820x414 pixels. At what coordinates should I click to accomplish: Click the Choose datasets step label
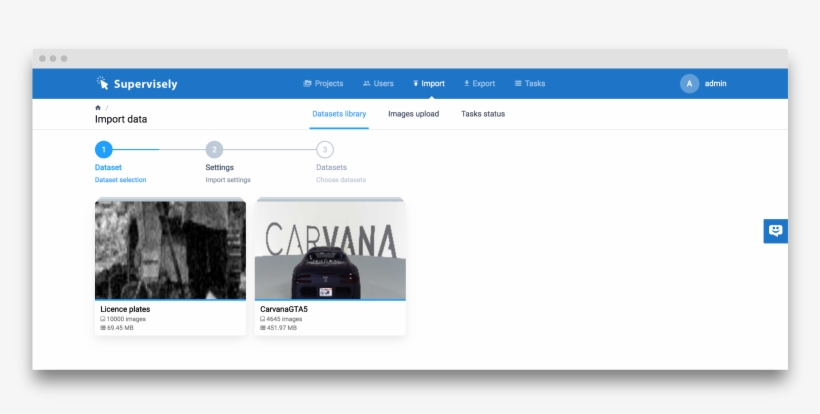point(341,180)
